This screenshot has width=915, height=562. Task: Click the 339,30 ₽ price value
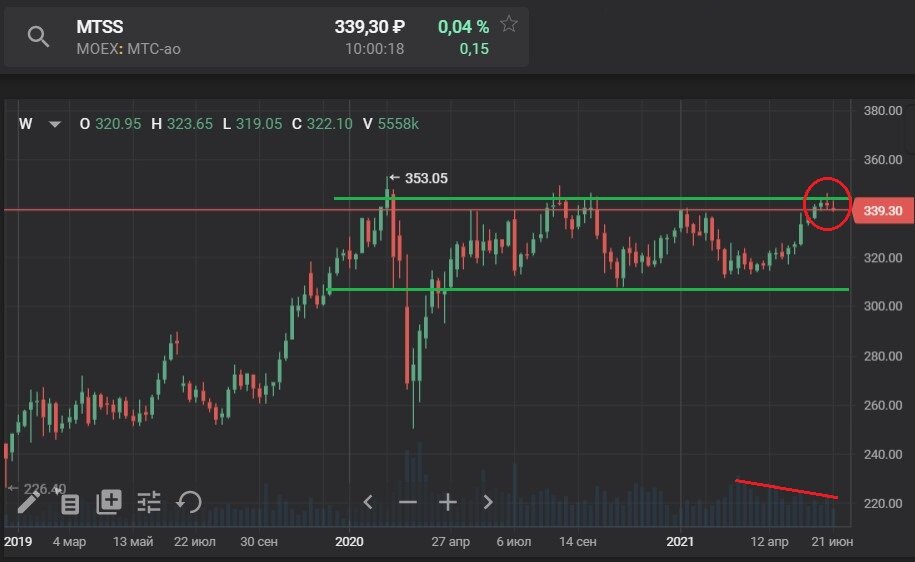click(x=369, y=27)
